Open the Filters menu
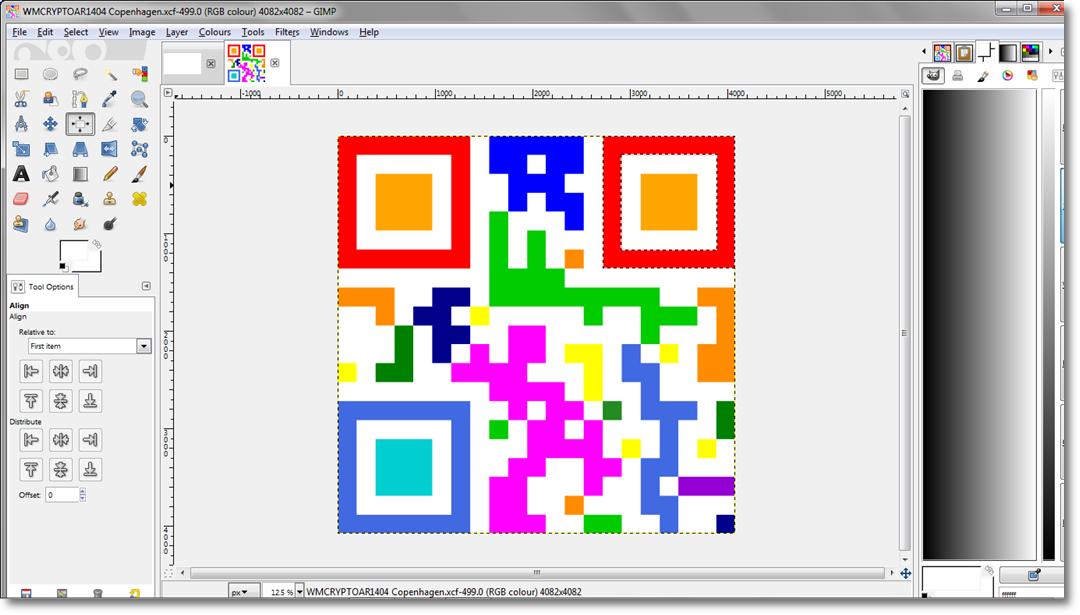The width and height of the screenshot is (1080, 615). tap(287, 32)
